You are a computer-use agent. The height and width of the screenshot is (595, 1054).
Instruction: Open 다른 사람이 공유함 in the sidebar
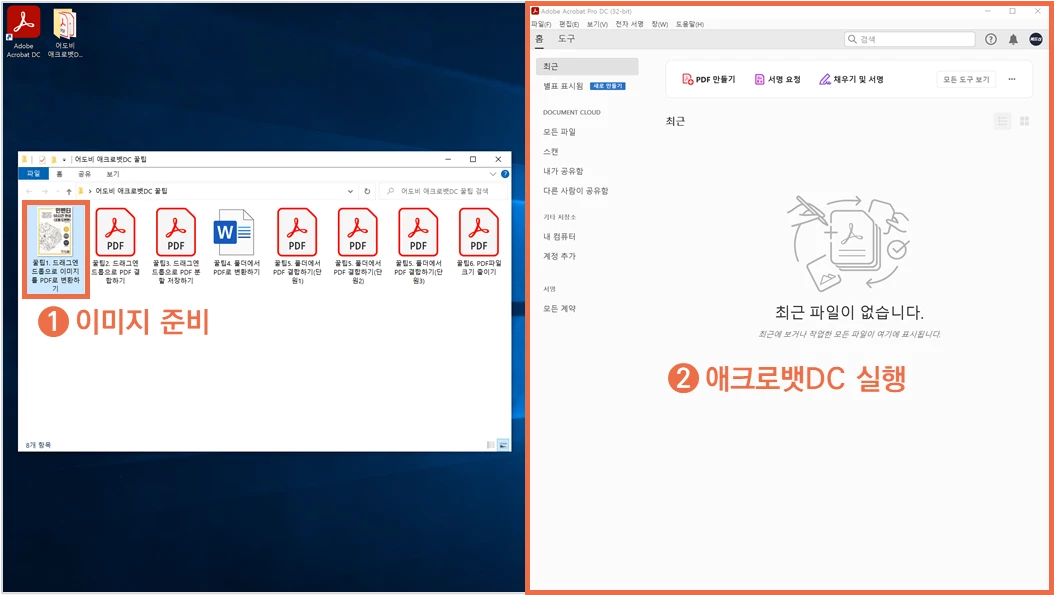[575, 190]
